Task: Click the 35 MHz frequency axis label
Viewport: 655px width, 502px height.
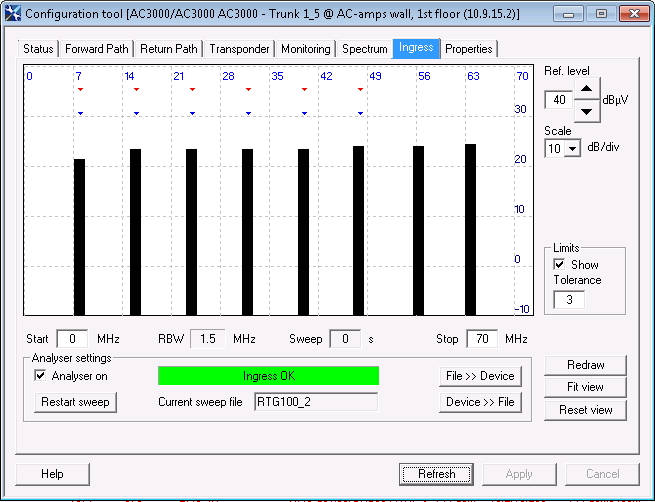Action: coord(277,76)
